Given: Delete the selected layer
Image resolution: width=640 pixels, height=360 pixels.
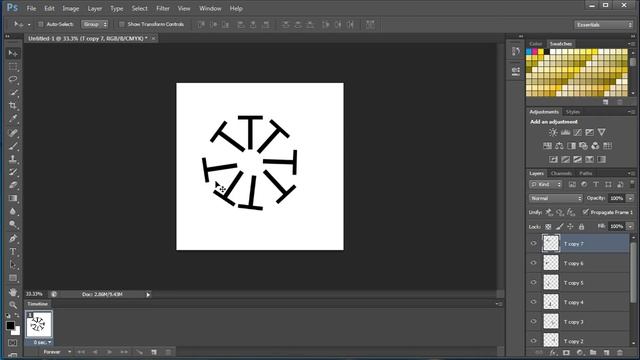Looking at the screenshot, I should point(620,353).
